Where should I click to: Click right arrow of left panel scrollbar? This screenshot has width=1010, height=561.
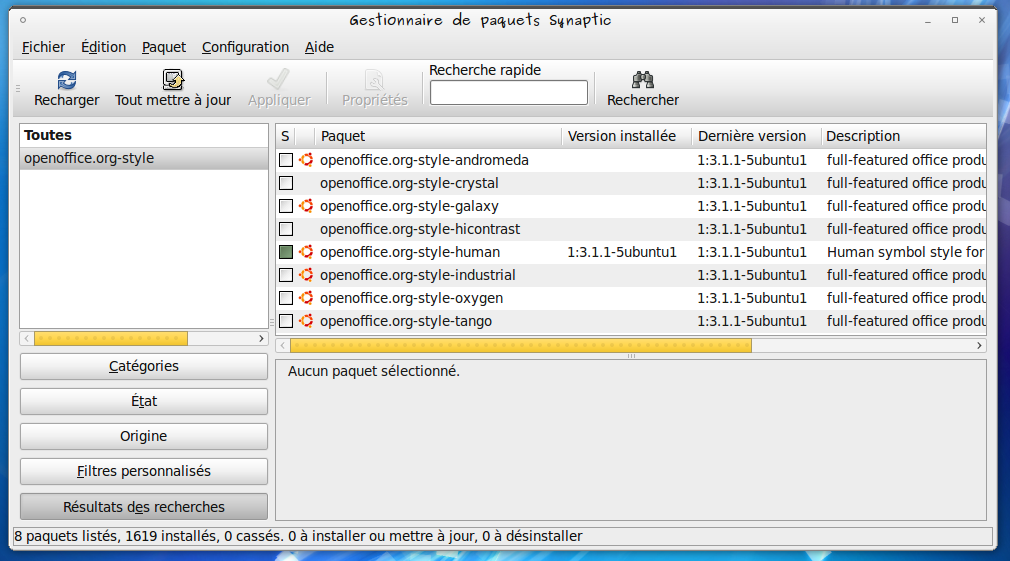click(x=261, y=339)
